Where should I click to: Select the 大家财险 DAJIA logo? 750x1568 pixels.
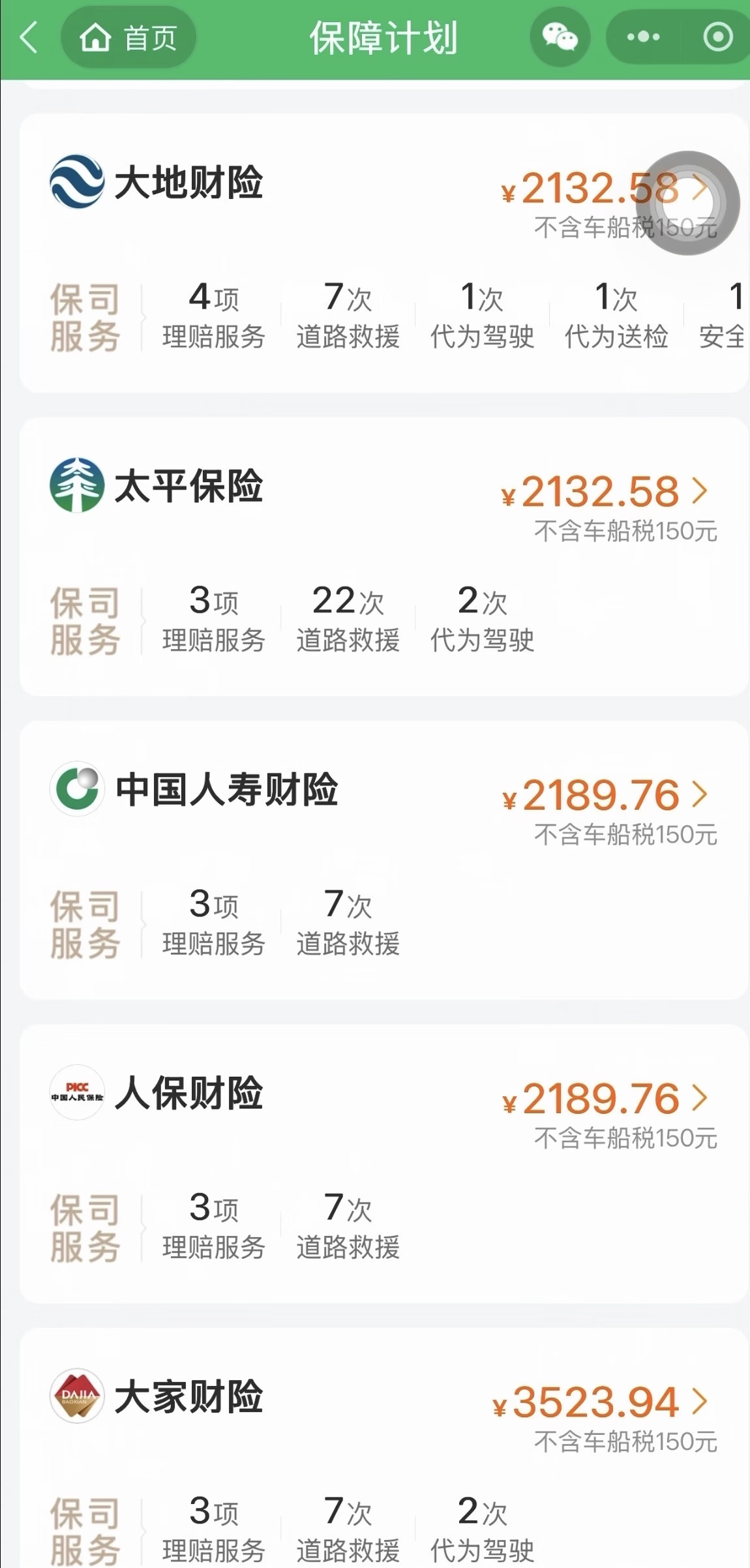click(77, 1396)
